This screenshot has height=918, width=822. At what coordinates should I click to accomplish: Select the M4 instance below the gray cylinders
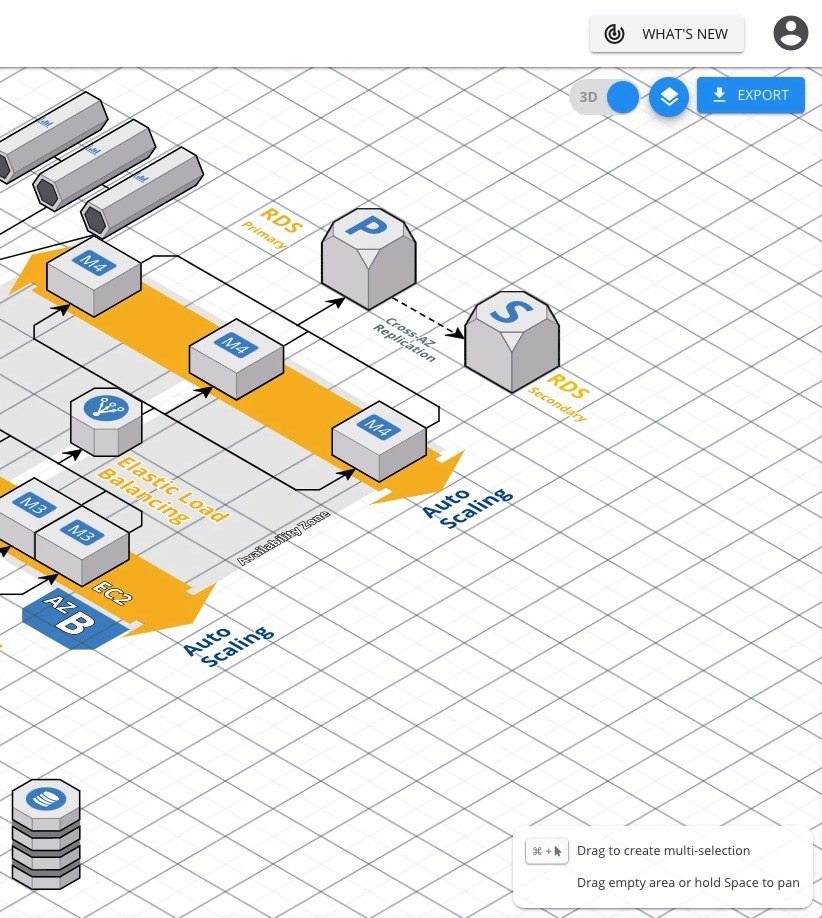[x=94, y=276]
